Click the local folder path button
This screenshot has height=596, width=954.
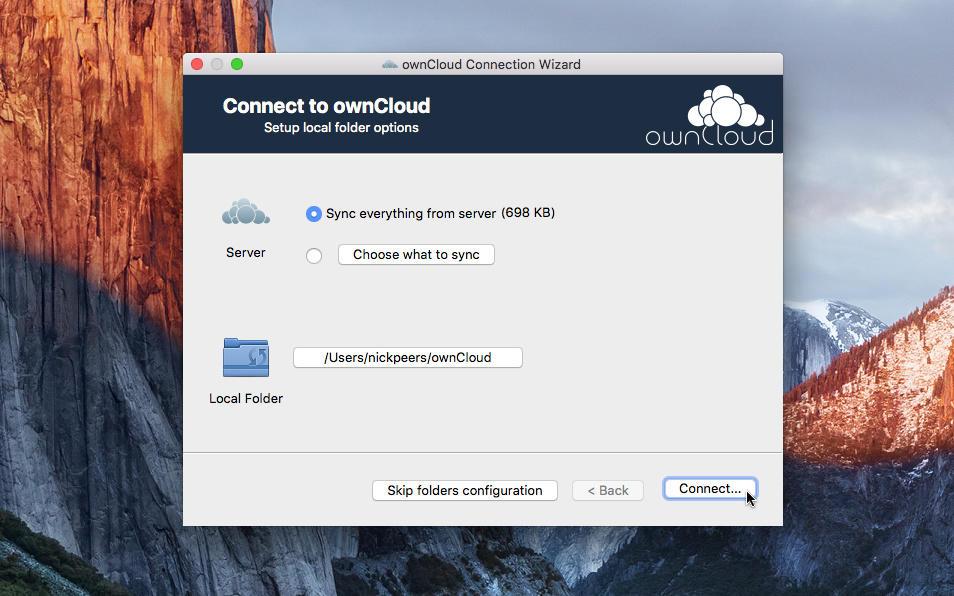[x=408, y=358]
